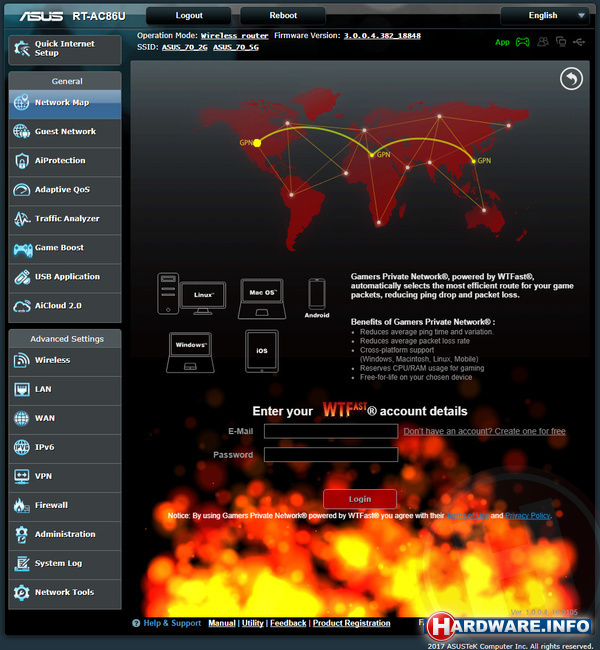This screenshot has height=650, width=600.
Task: Open Product Registration link
Action: click(x=352, y=623)
